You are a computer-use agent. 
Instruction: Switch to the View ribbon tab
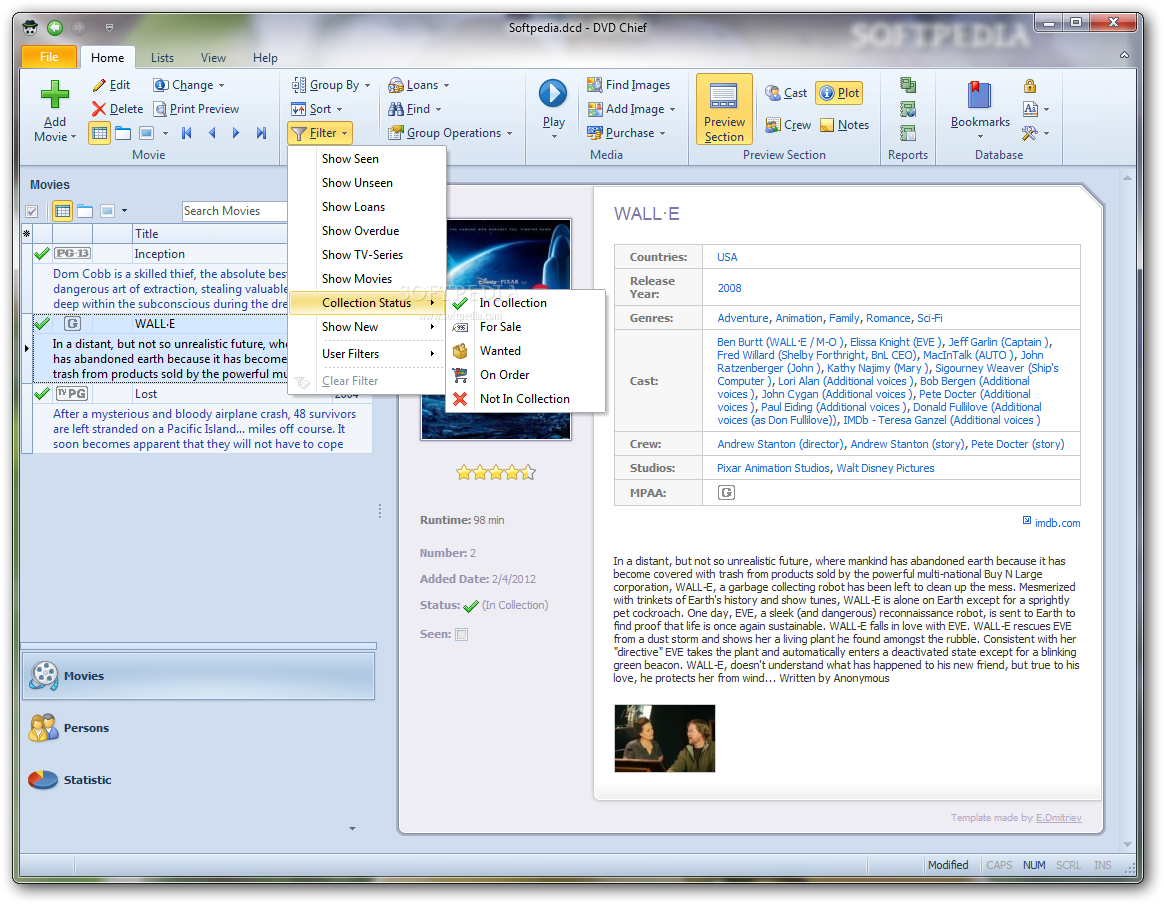point(213,58)
